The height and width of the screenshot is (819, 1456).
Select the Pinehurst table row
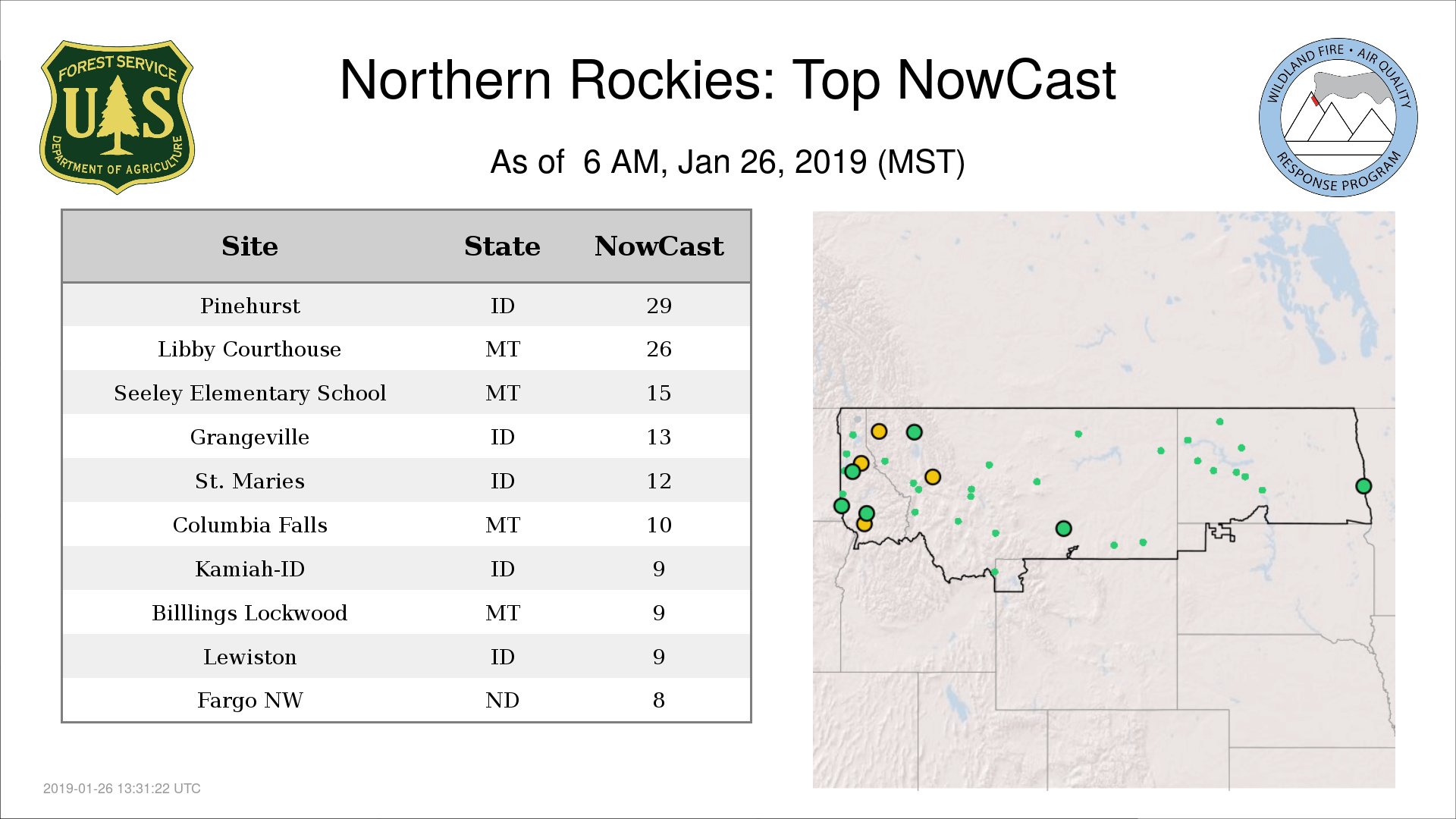[x=249, y=306]
